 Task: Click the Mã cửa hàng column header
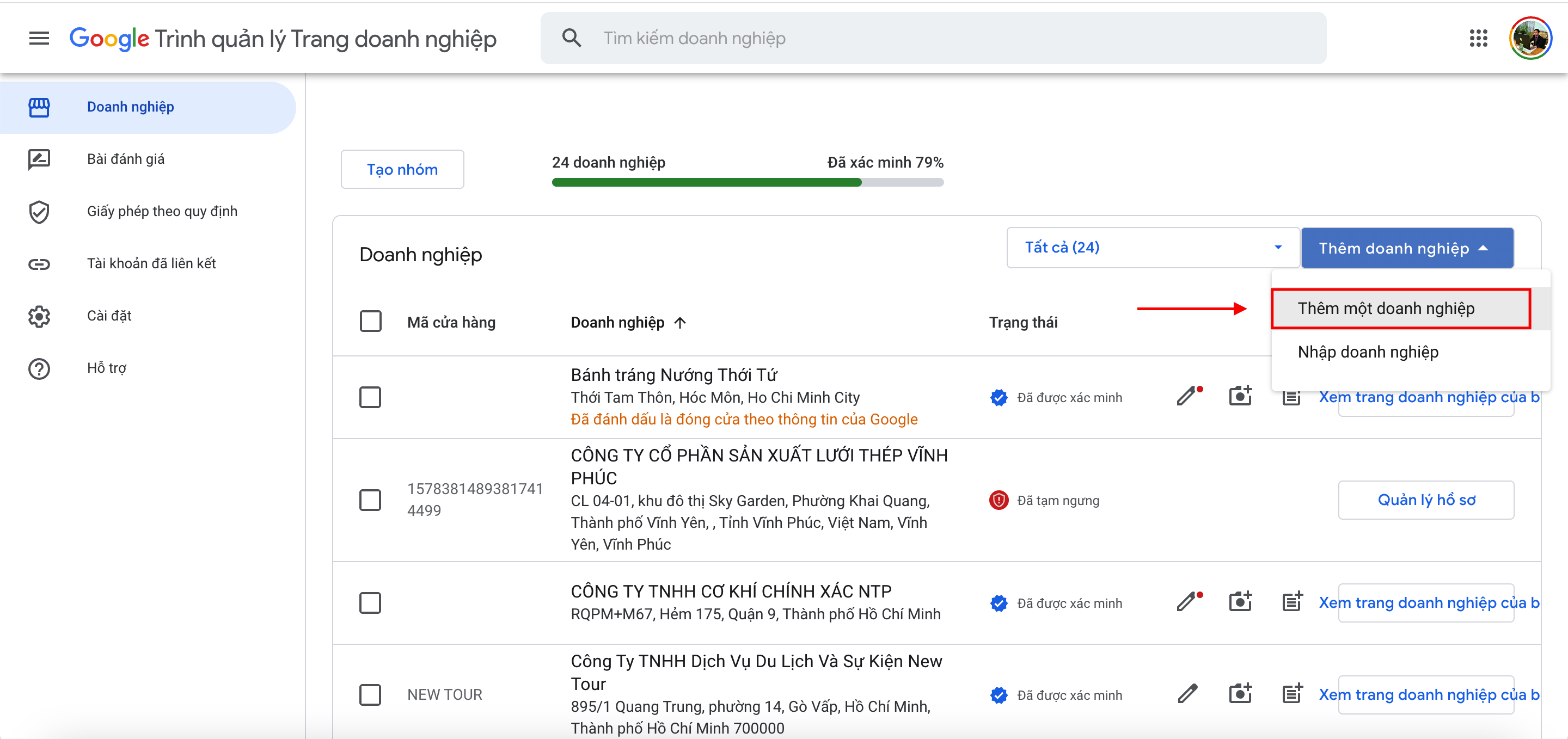click(451, 322)
